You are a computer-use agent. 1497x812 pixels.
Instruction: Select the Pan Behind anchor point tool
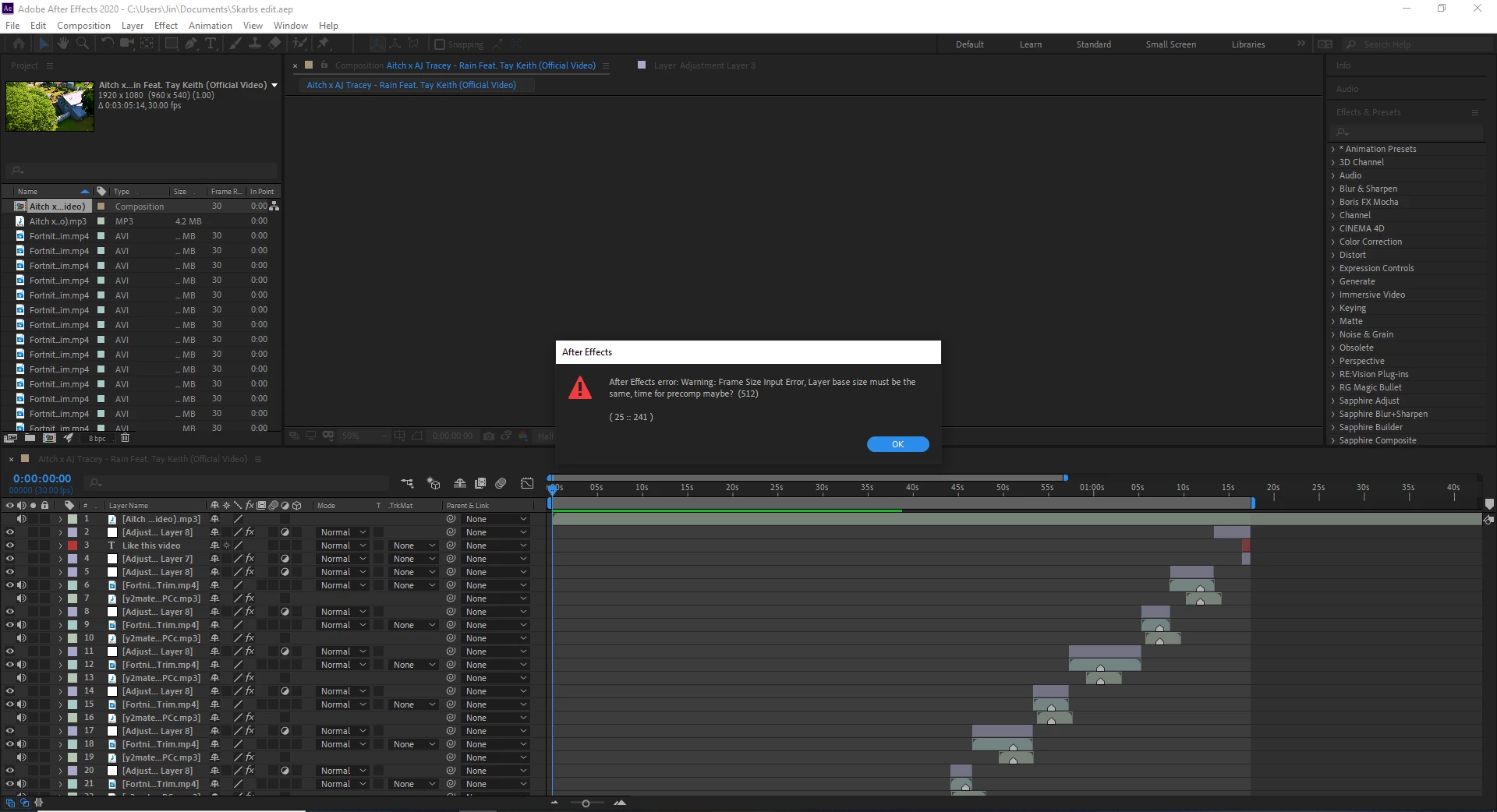[147, 44]
